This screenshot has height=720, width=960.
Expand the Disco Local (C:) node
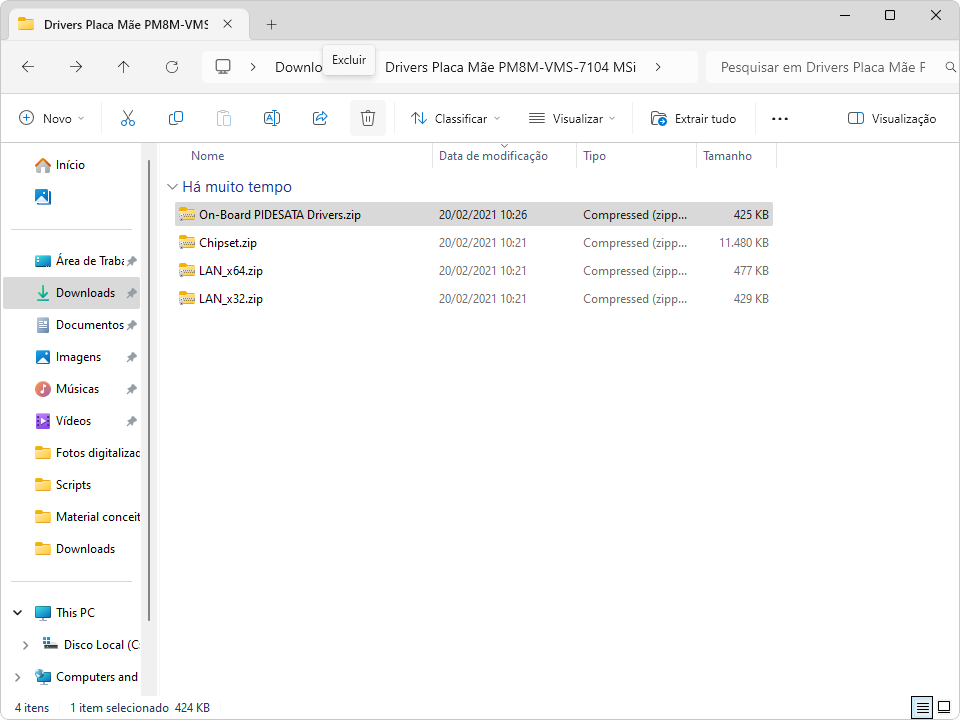point(25,645)
